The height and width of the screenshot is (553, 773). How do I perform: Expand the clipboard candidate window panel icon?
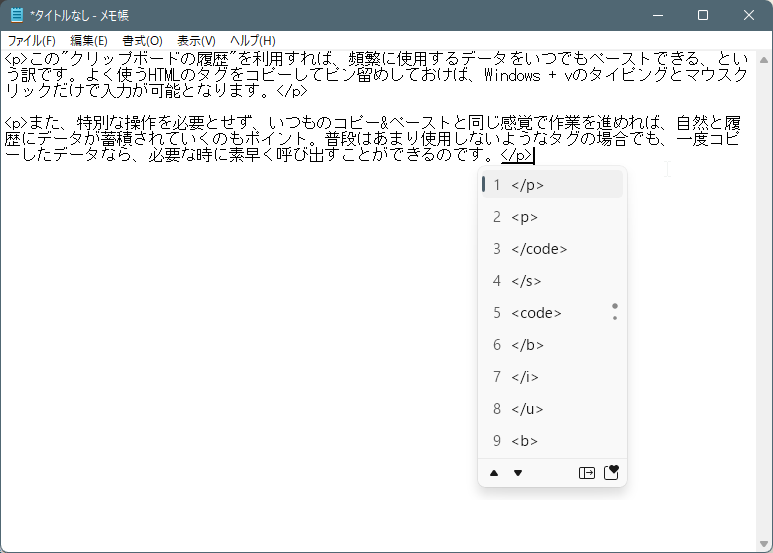(x=587, y=473)
